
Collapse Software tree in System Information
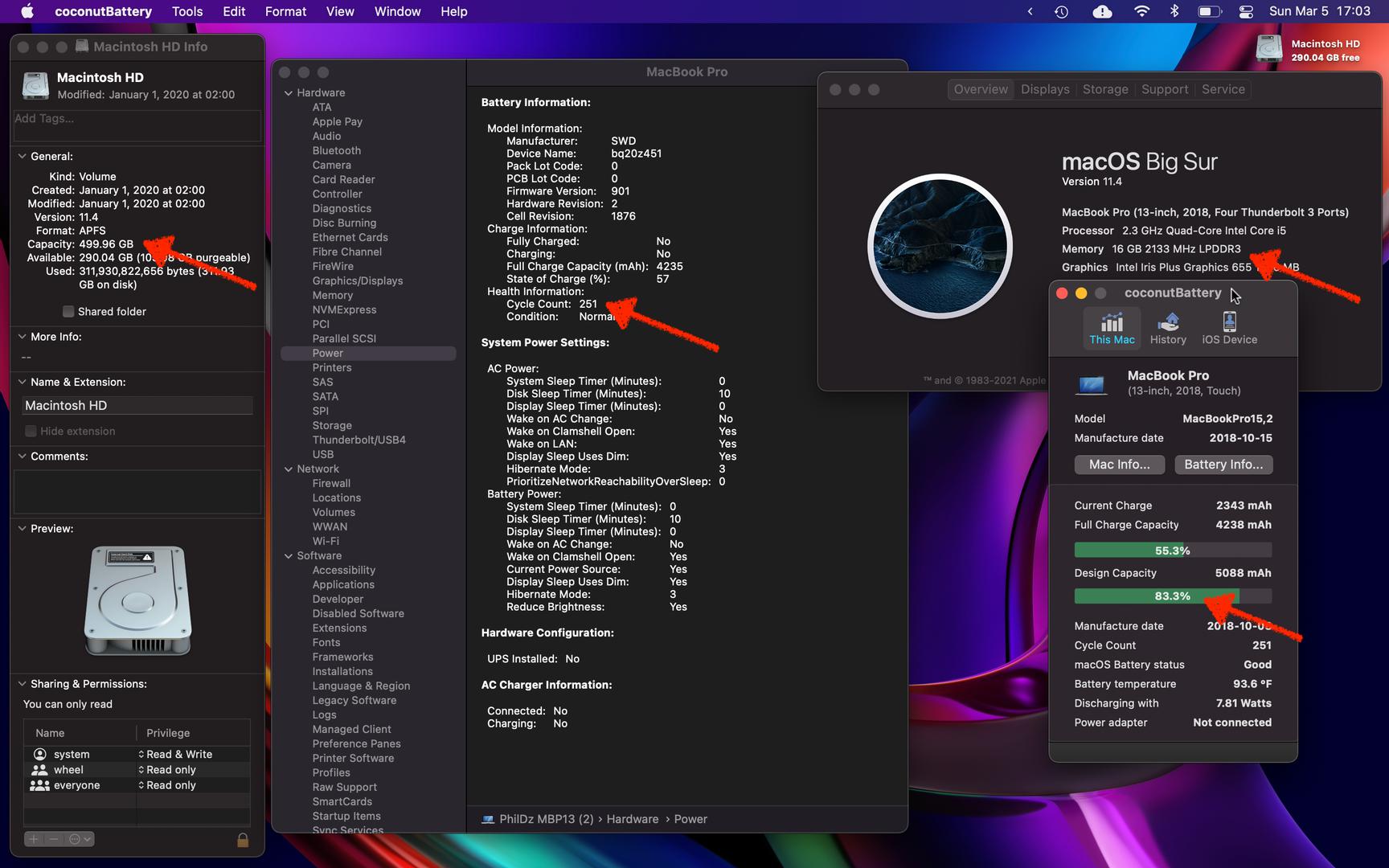(289, 556)
